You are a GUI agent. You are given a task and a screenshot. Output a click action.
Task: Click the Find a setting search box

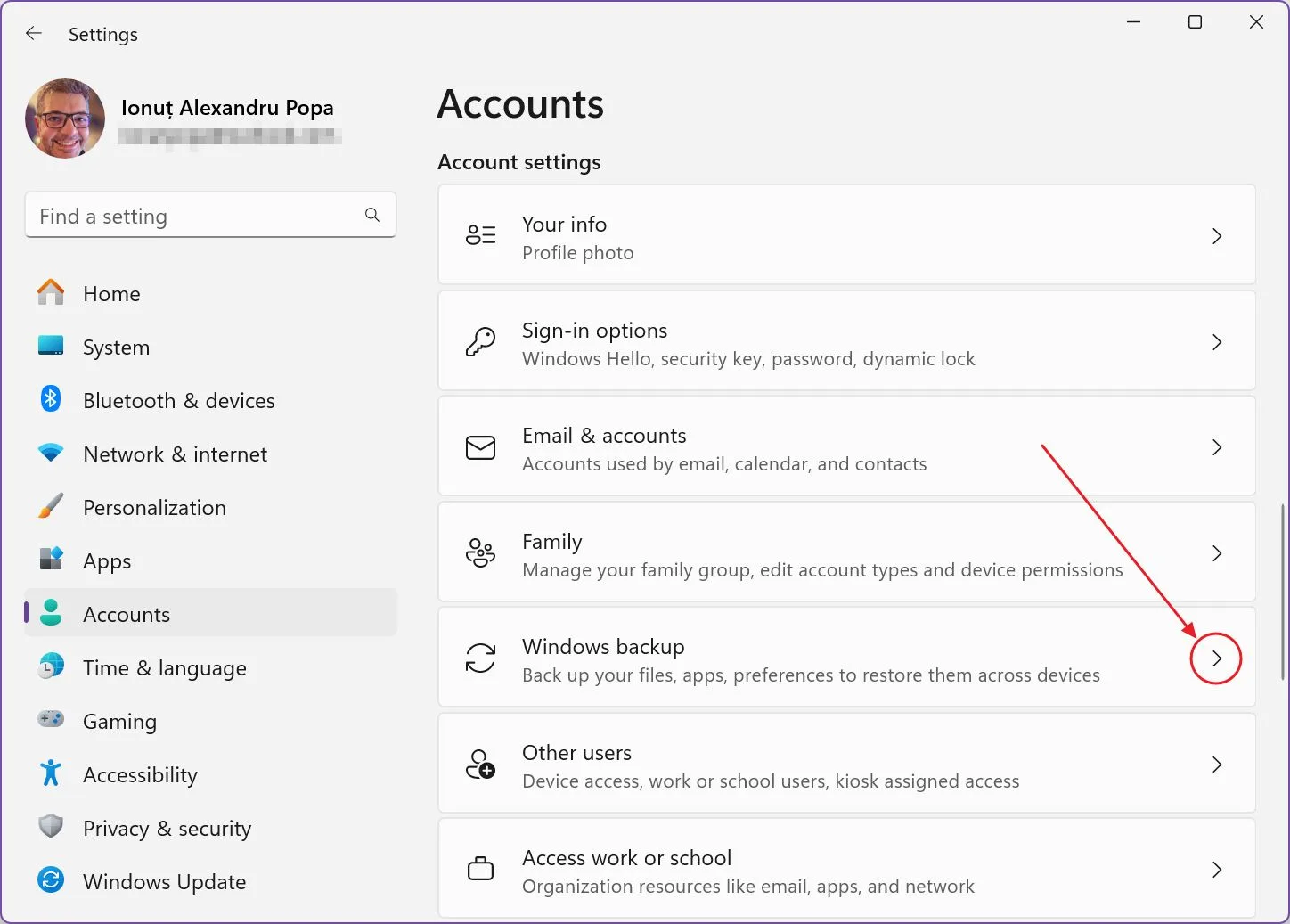click(x=210, y=216)
